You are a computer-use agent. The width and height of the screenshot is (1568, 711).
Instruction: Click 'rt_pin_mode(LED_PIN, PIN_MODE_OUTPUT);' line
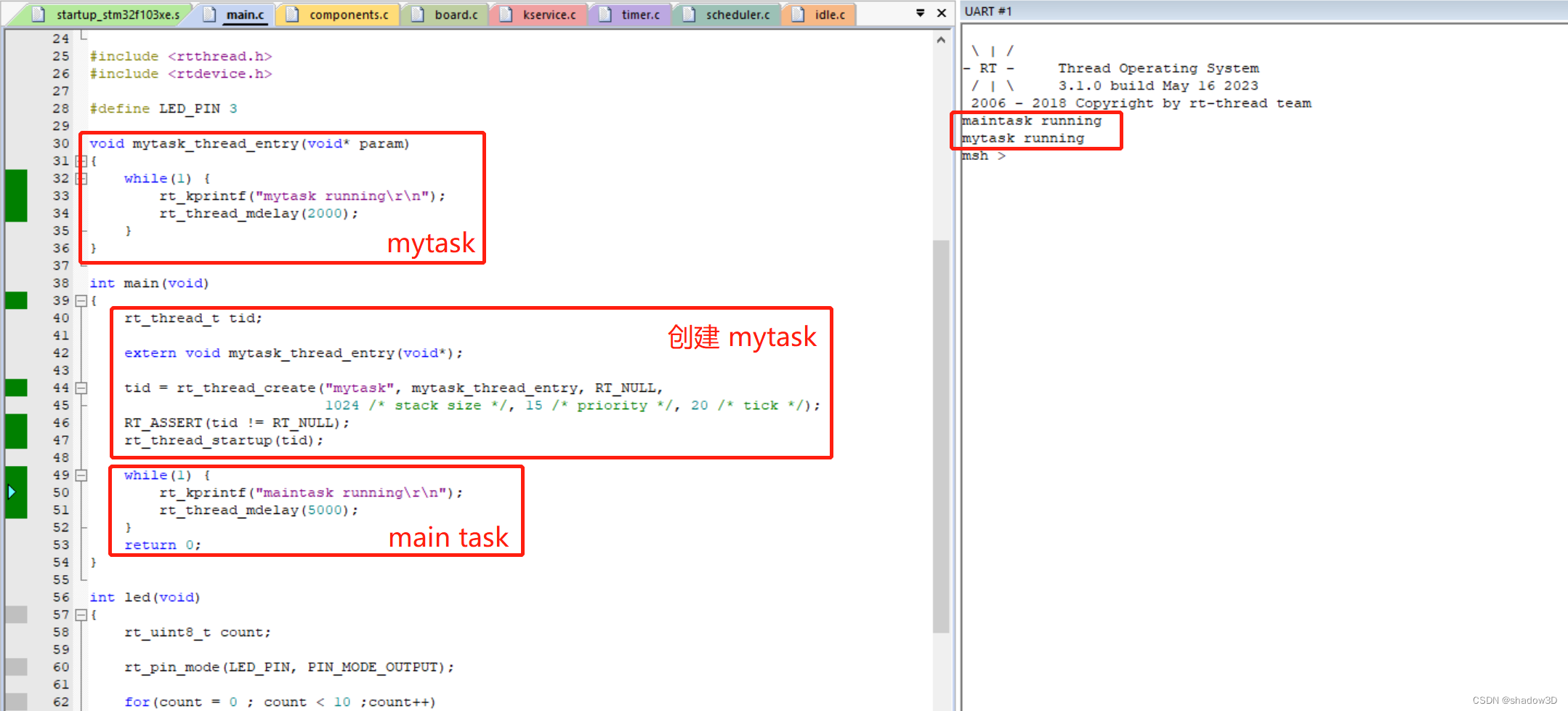[289, 667]
